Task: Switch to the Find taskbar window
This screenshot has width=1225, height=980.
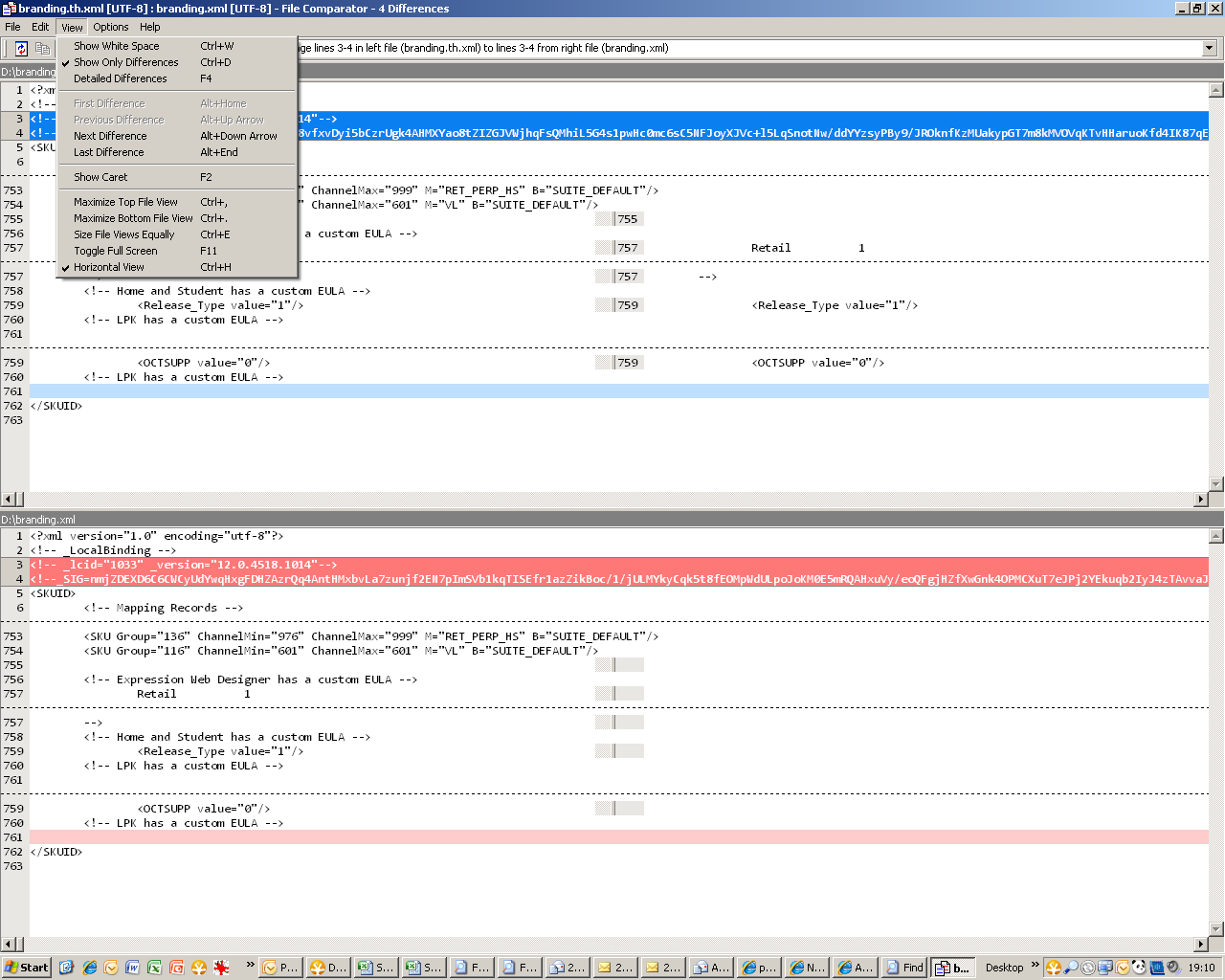Action: [x=904, y=968]
